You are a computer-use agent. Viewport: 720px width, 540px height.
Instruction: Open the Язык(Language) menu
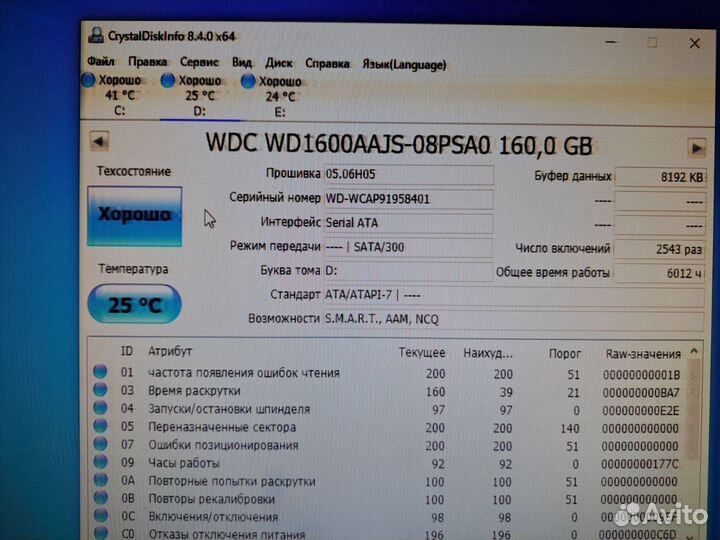click(x=404, y=64)
